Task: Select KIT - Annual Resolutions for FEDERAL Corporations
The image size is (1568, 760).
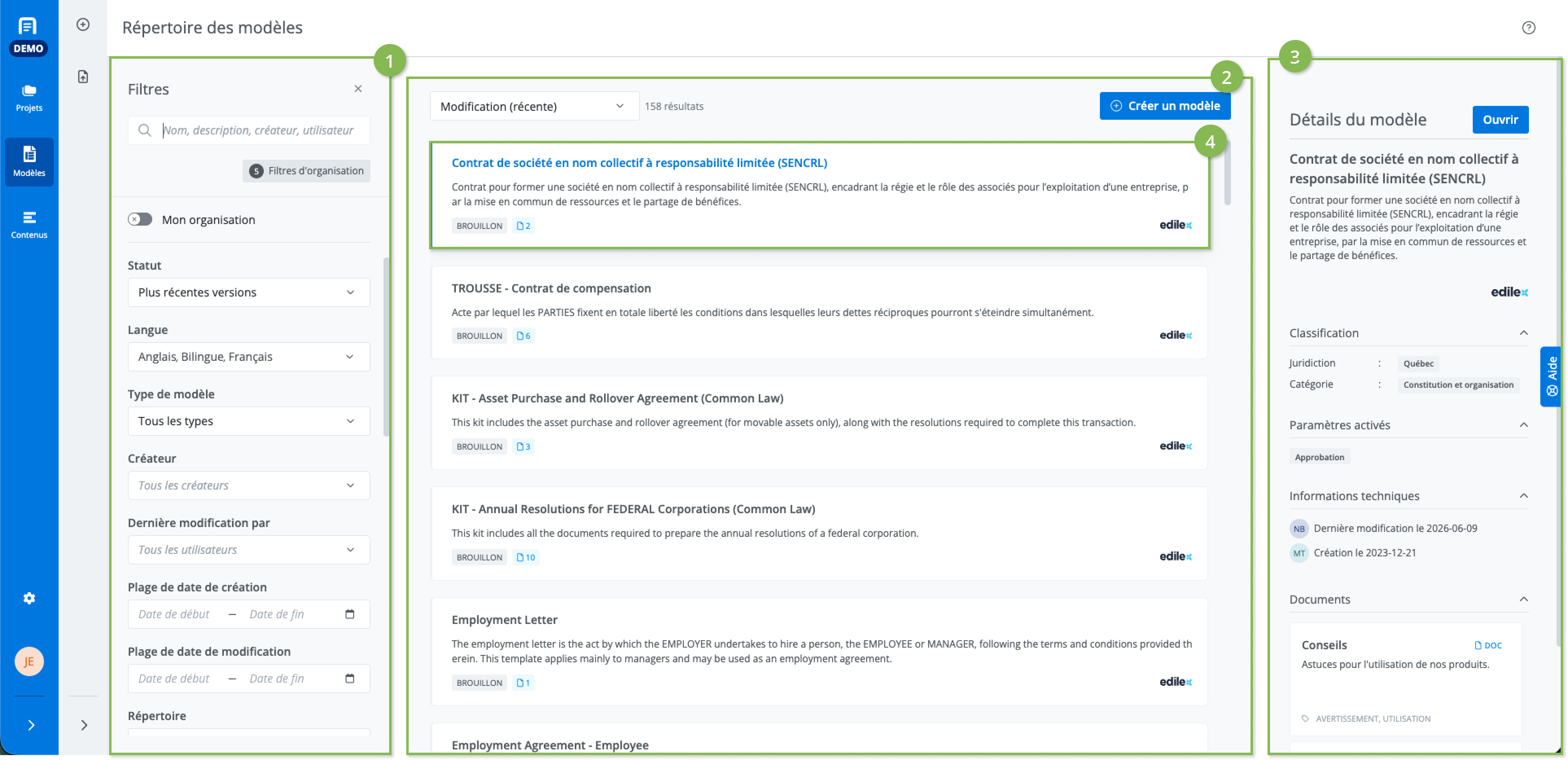Action: (819, 534)
